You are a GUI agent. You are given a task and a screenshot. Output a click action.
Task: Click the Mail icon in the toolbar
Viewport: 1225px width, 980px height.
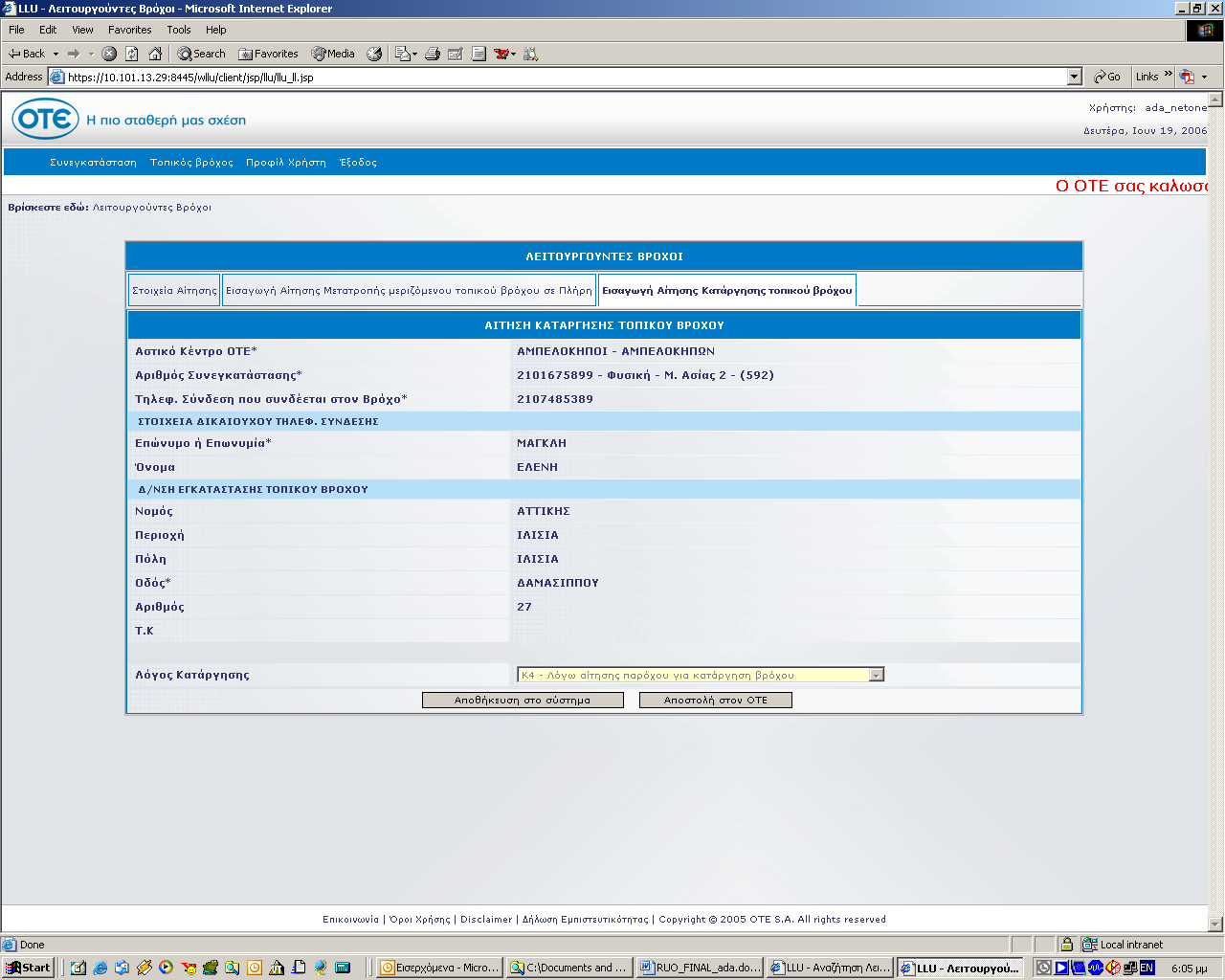click(402, 54)
